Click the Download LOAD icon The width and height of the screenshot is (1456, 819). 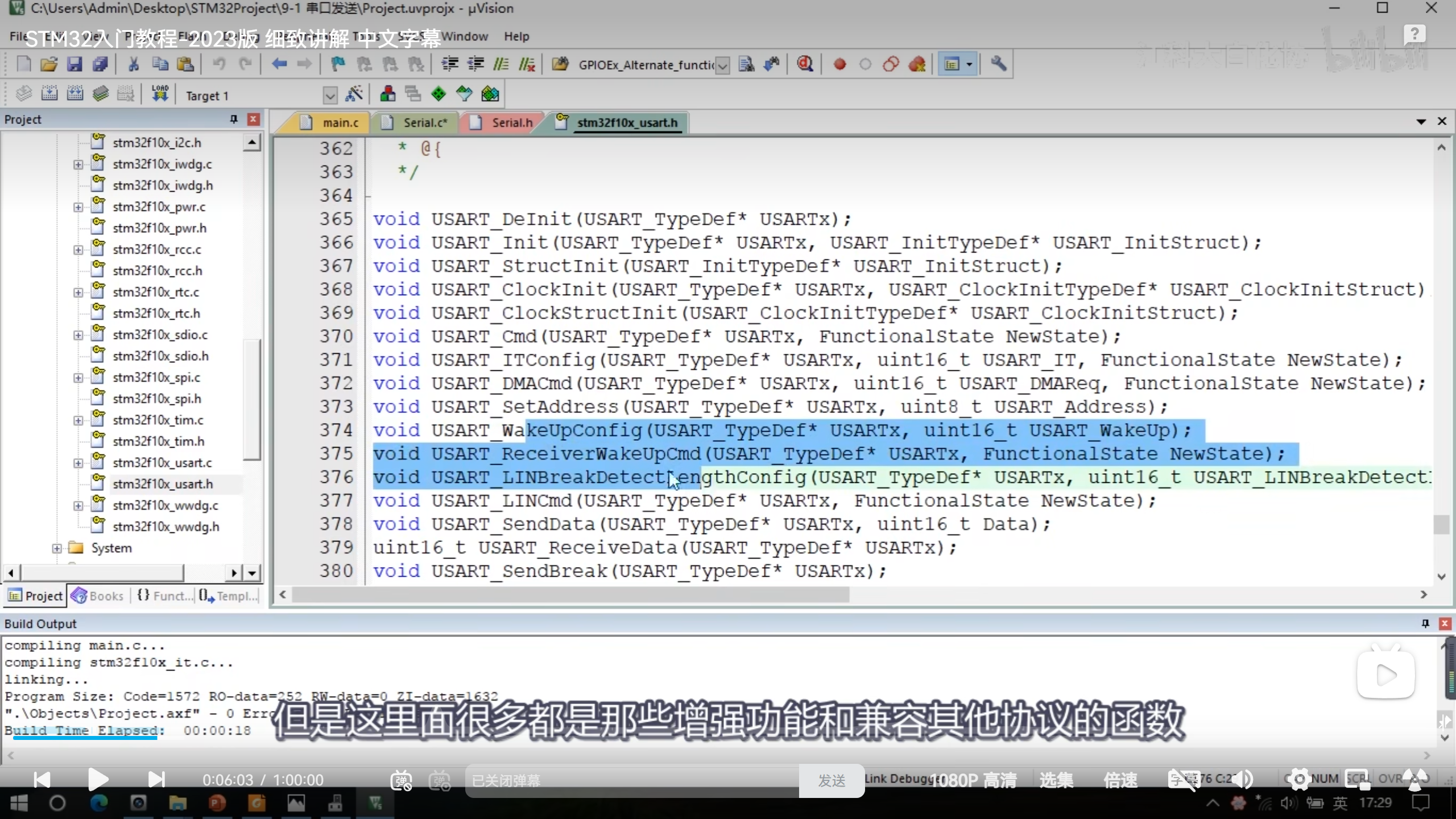[x=160, y=94]
